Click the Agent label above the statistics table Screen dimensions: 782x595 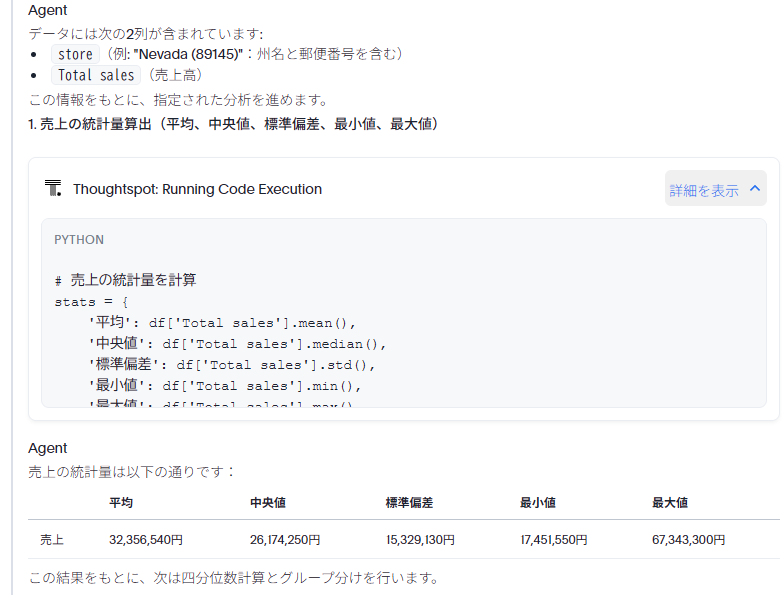48,448
